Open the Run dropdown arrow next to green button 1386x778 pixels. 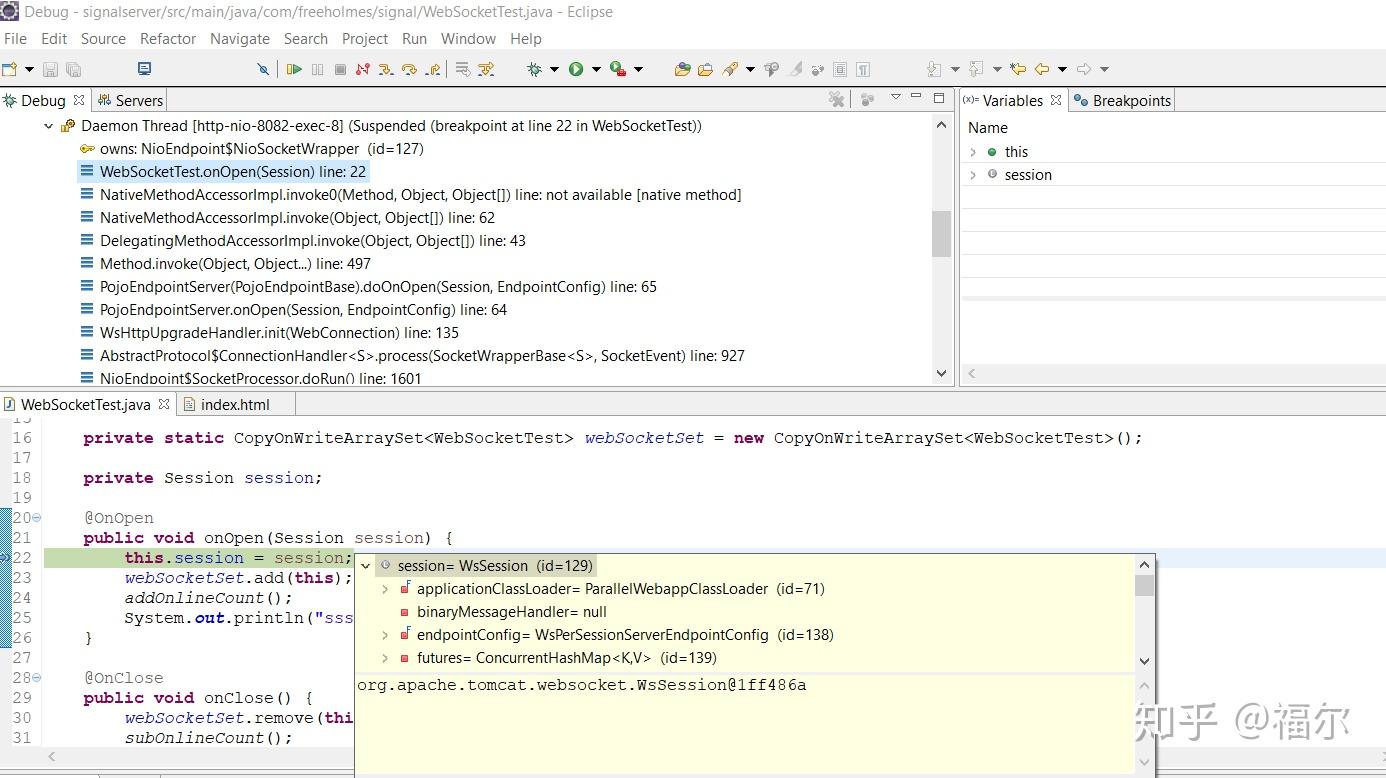596,69
